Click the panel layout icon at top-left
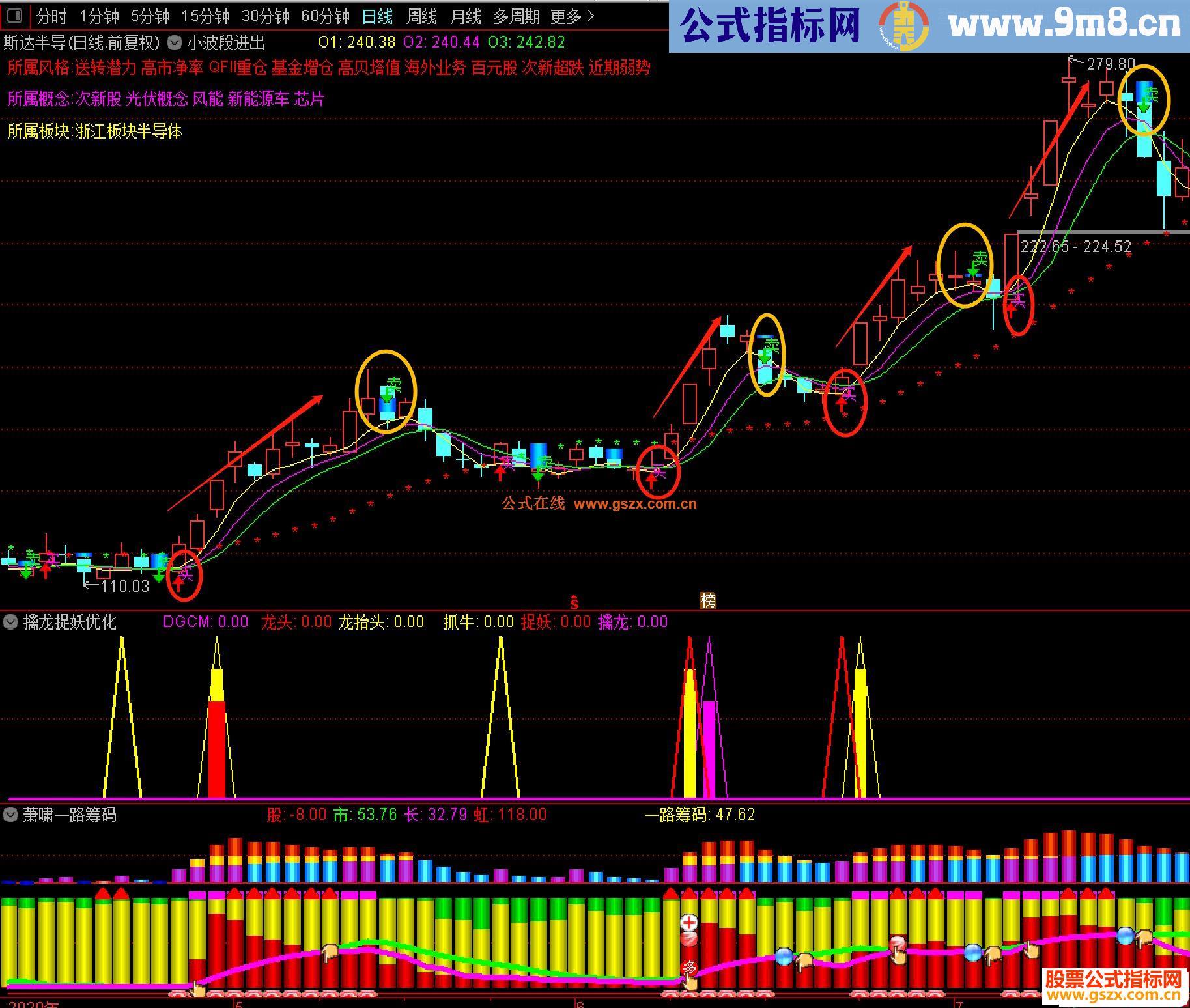Image resolution: width=1190 pixels, height=1008 pixels. (14, 15)
